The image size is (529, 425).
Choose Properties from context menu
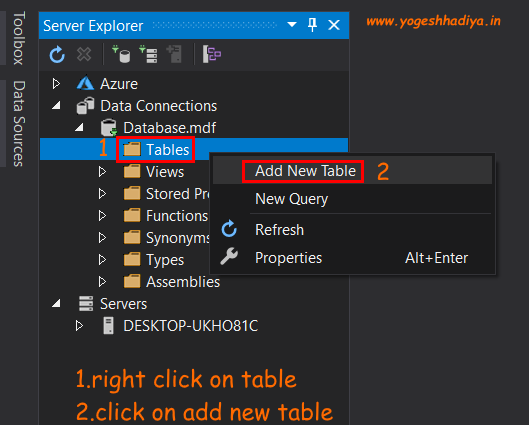(x=352, y=258)
